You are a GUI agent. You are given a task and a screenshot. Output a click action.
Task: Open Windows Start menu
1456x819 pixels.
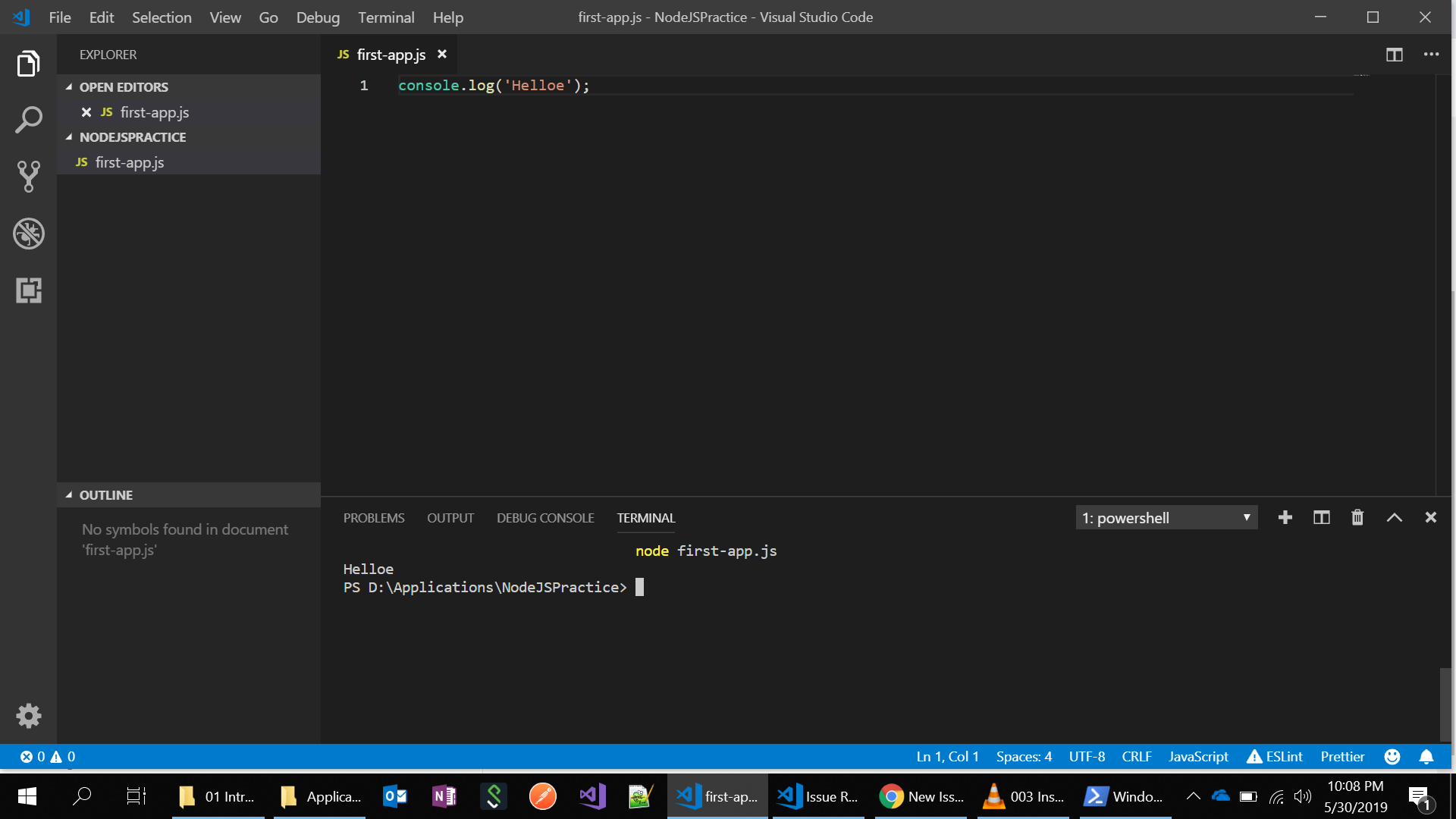[27, 796]
